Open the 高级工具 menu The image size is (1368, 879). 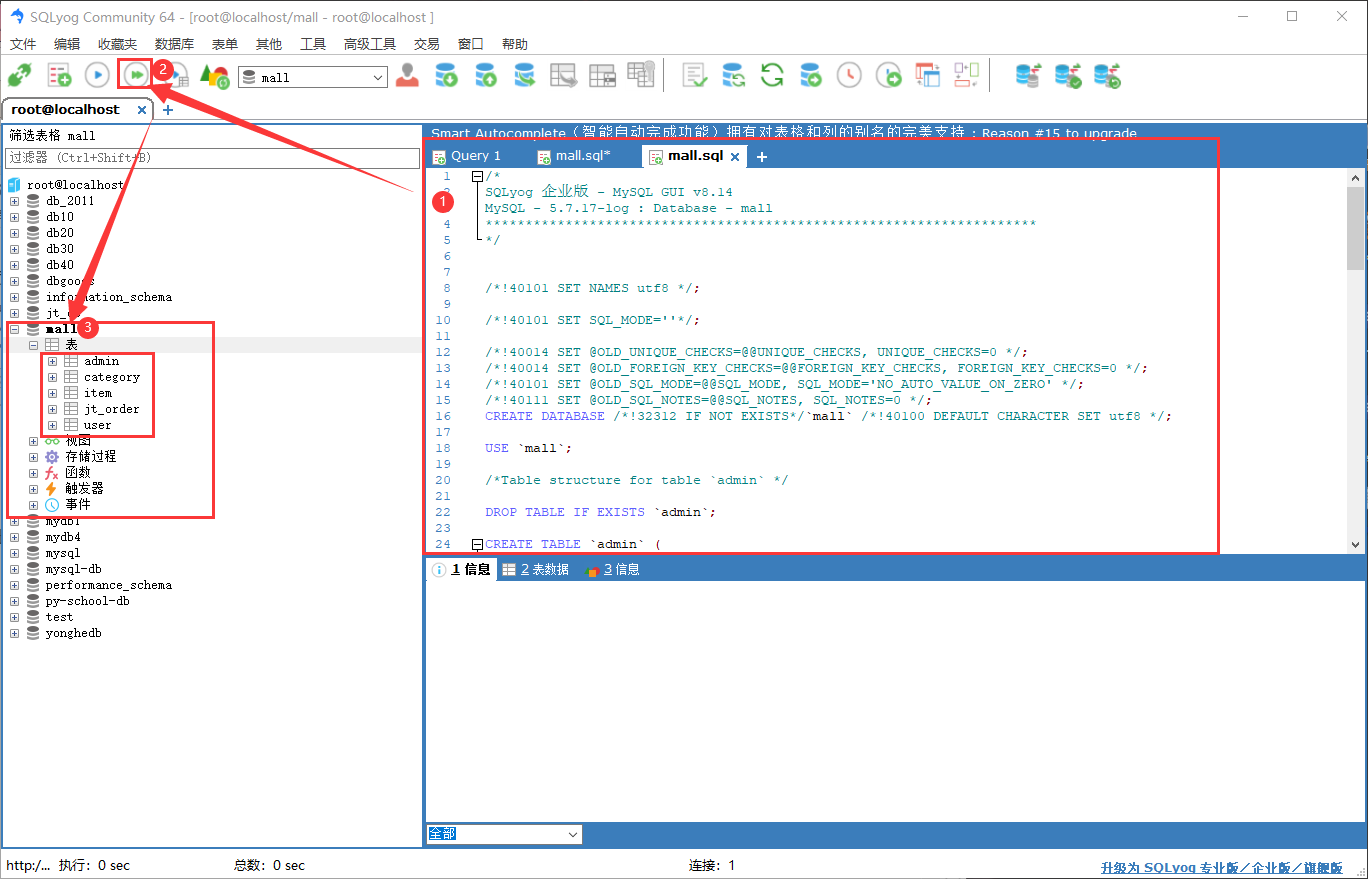370,44
